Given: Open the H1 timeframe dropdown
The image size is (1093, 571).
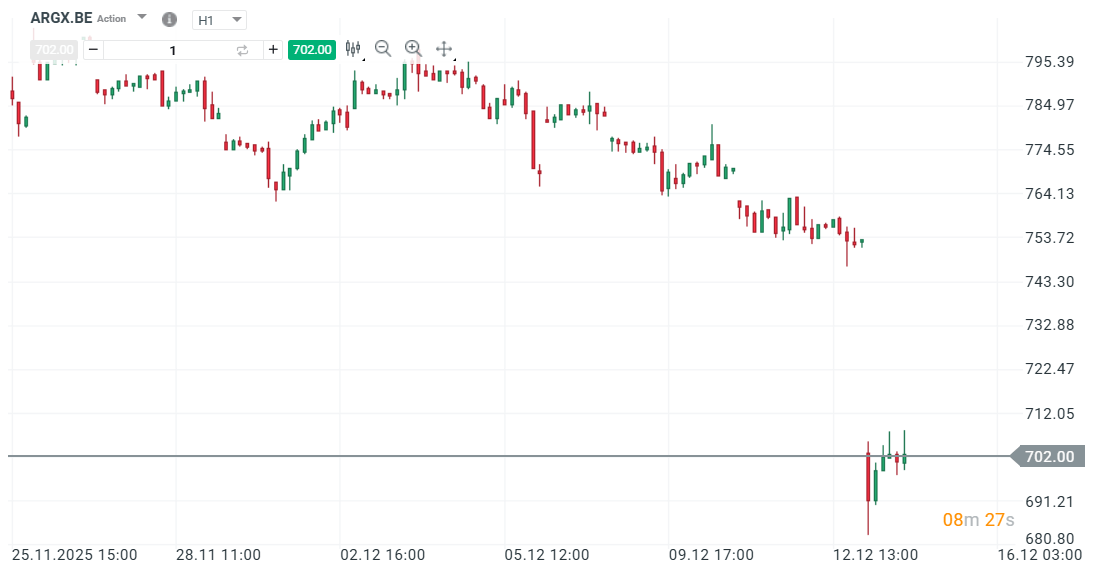Looking at the screenshot, I should click(x=219, y=20).
